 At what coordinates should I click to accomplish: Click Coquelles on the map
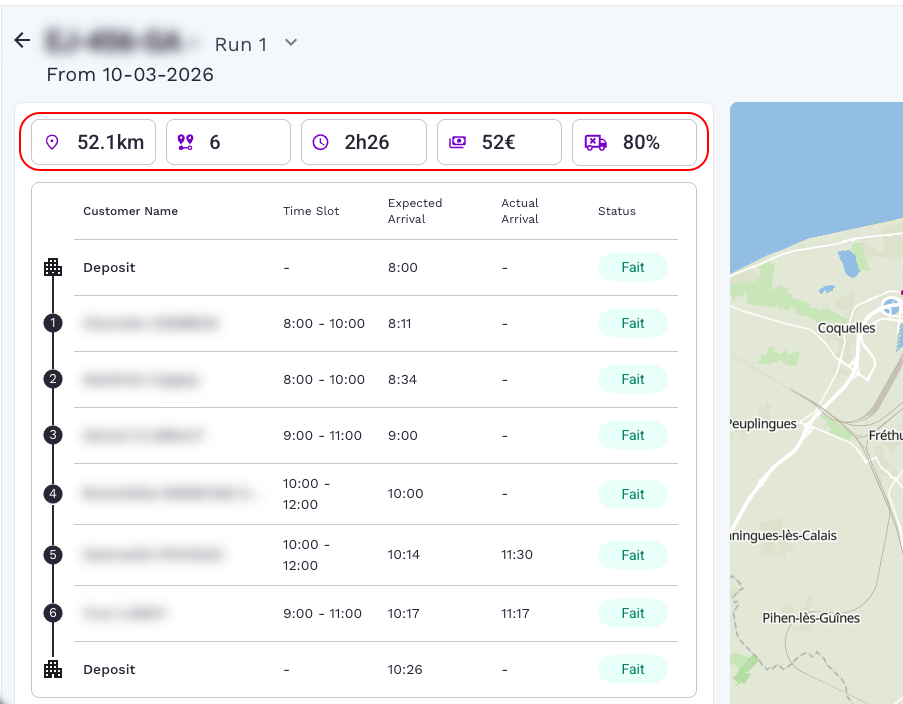point(846,328)
